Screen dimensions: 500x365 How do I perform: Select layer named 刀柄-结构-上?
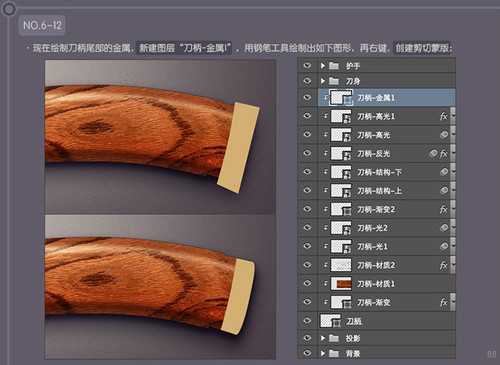point(379,191)
